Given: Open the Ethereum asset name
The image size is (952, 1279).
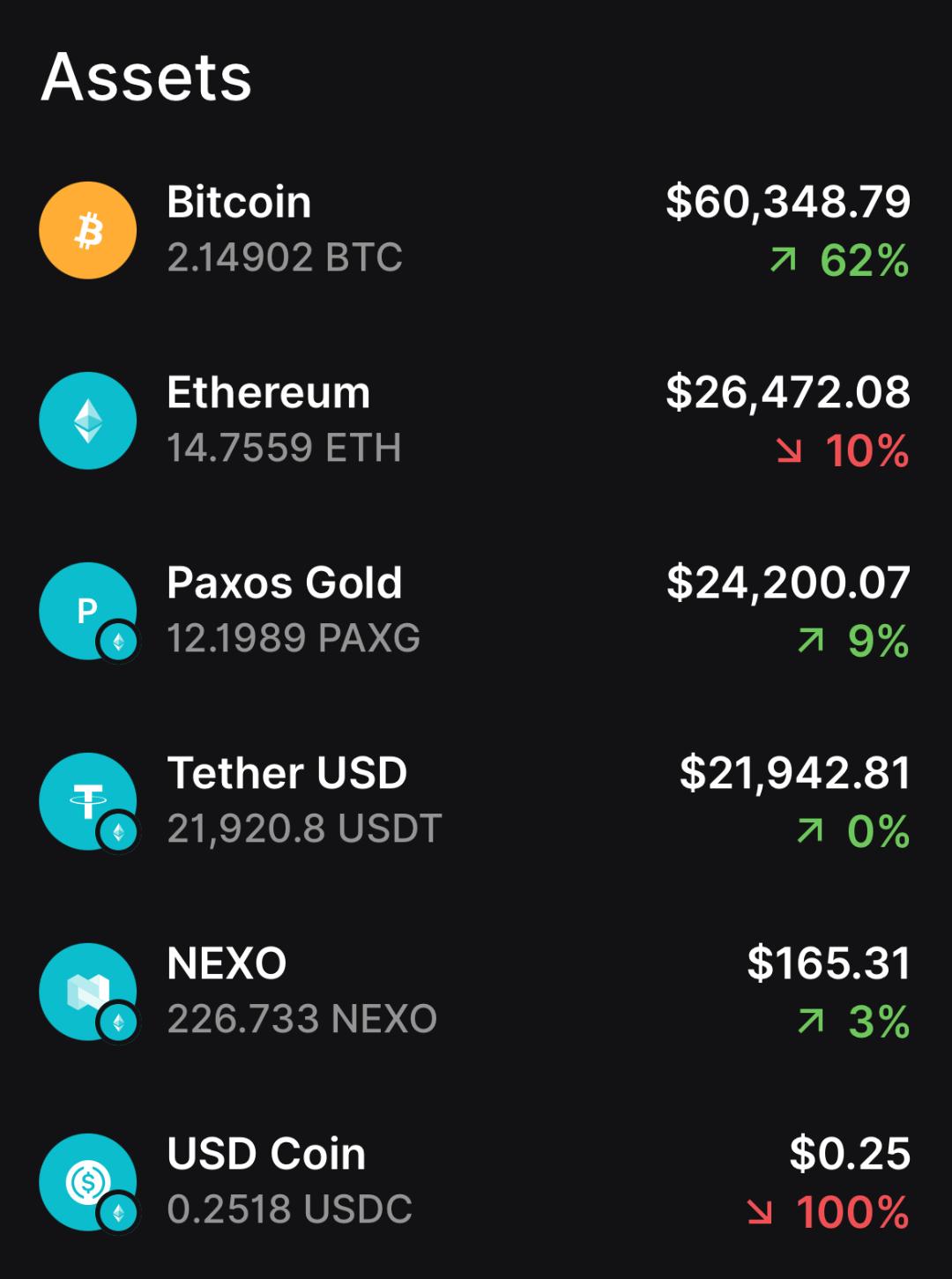Looking at the screenshot, I should point(268,392).
